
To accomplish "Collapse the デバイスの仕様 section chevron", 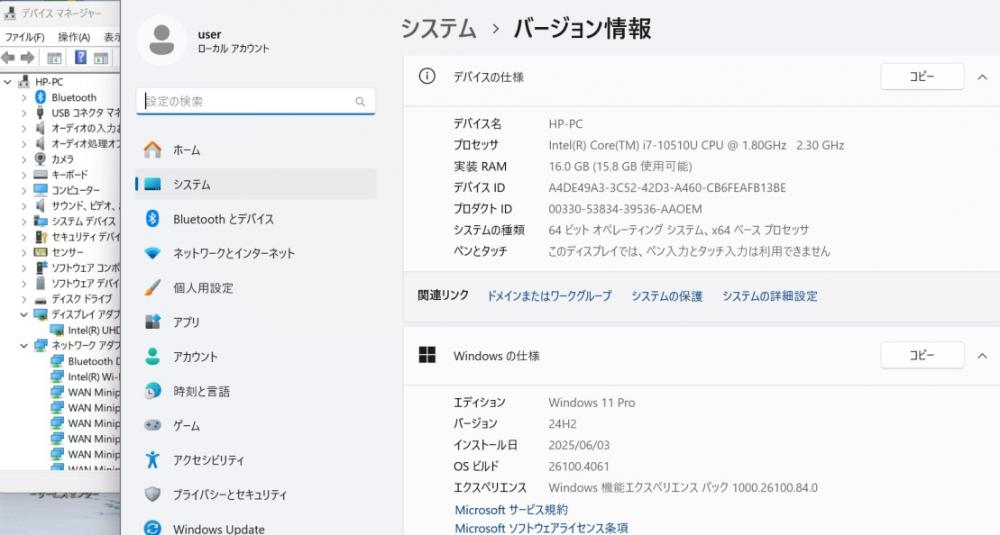I will click(982, 77).
